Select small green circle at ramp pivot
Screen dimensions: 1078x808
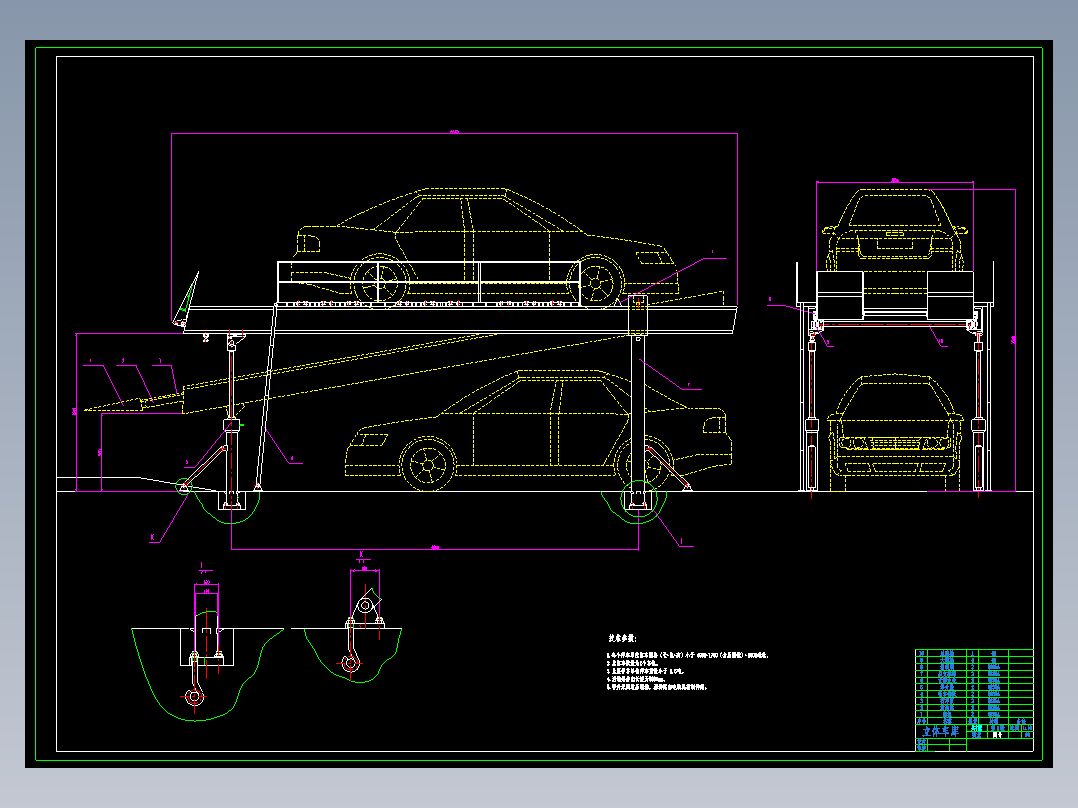click(183, 487)
